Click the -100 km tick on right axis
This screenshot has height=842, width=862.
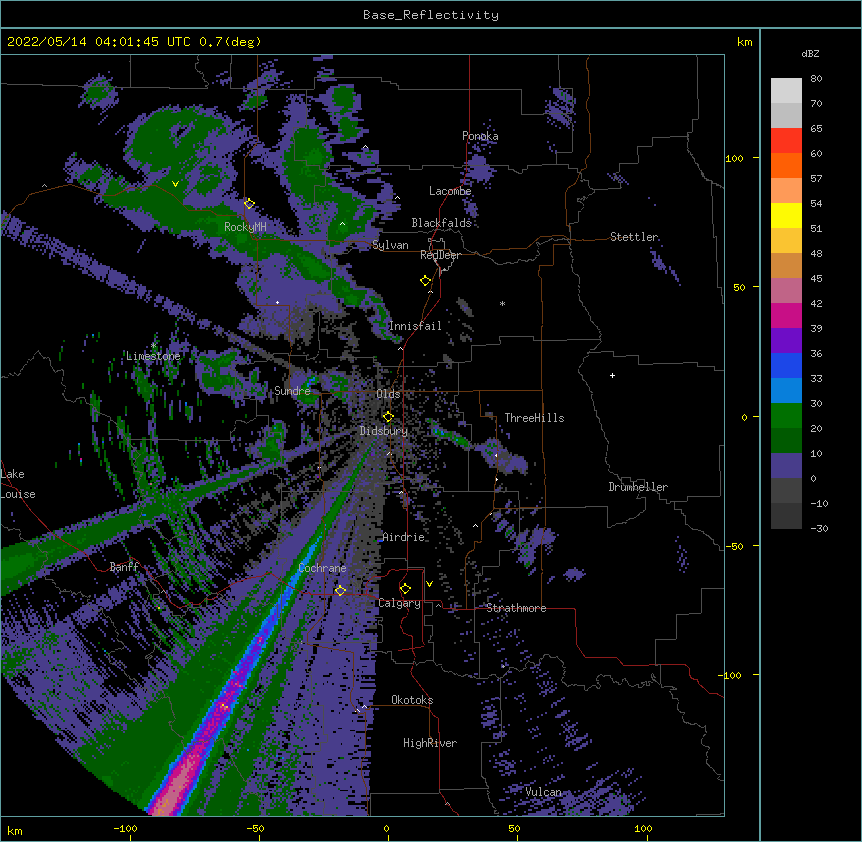tap(730, 675)
